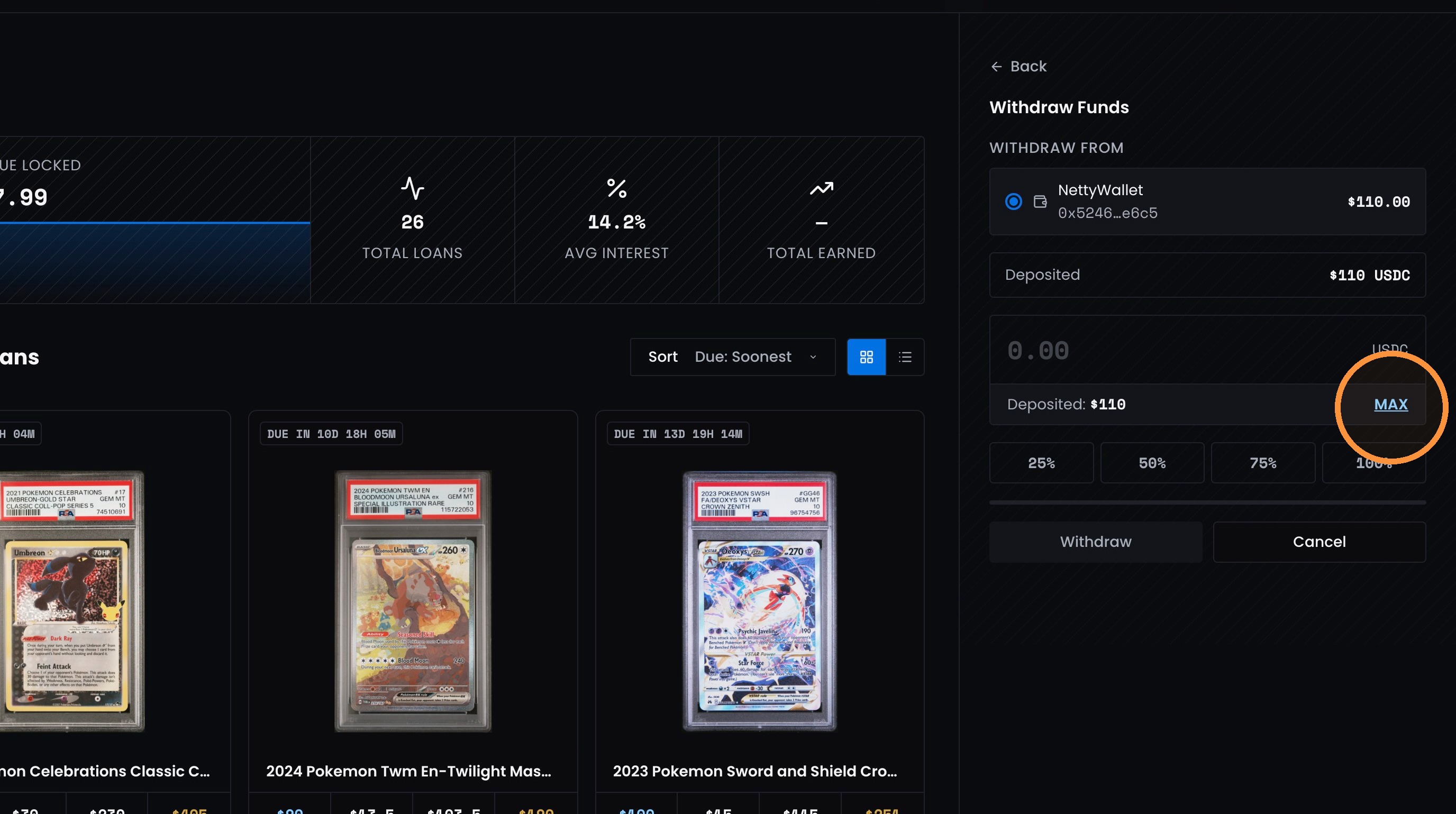Click the "DUE IN 13D 19H 14M" badge
1456x814 pixels.
pyautogui.click(x=678, y=434)
